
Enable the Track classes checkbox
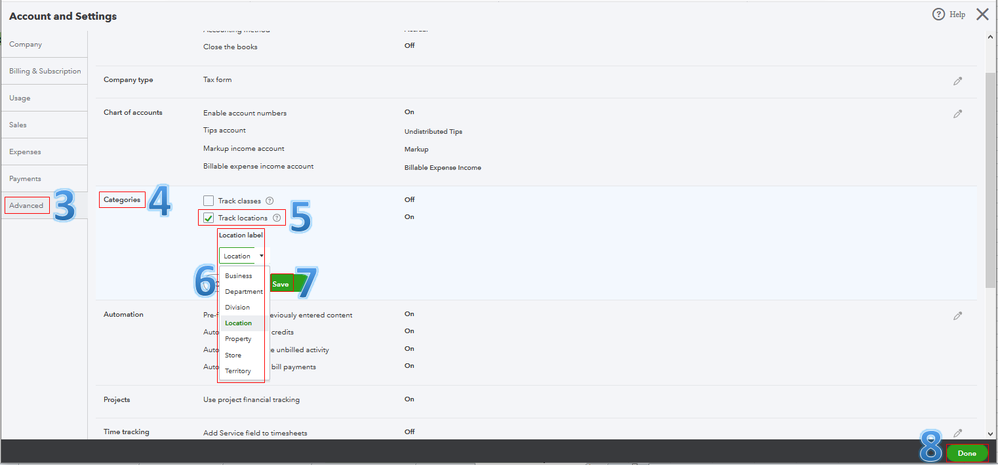208,201
